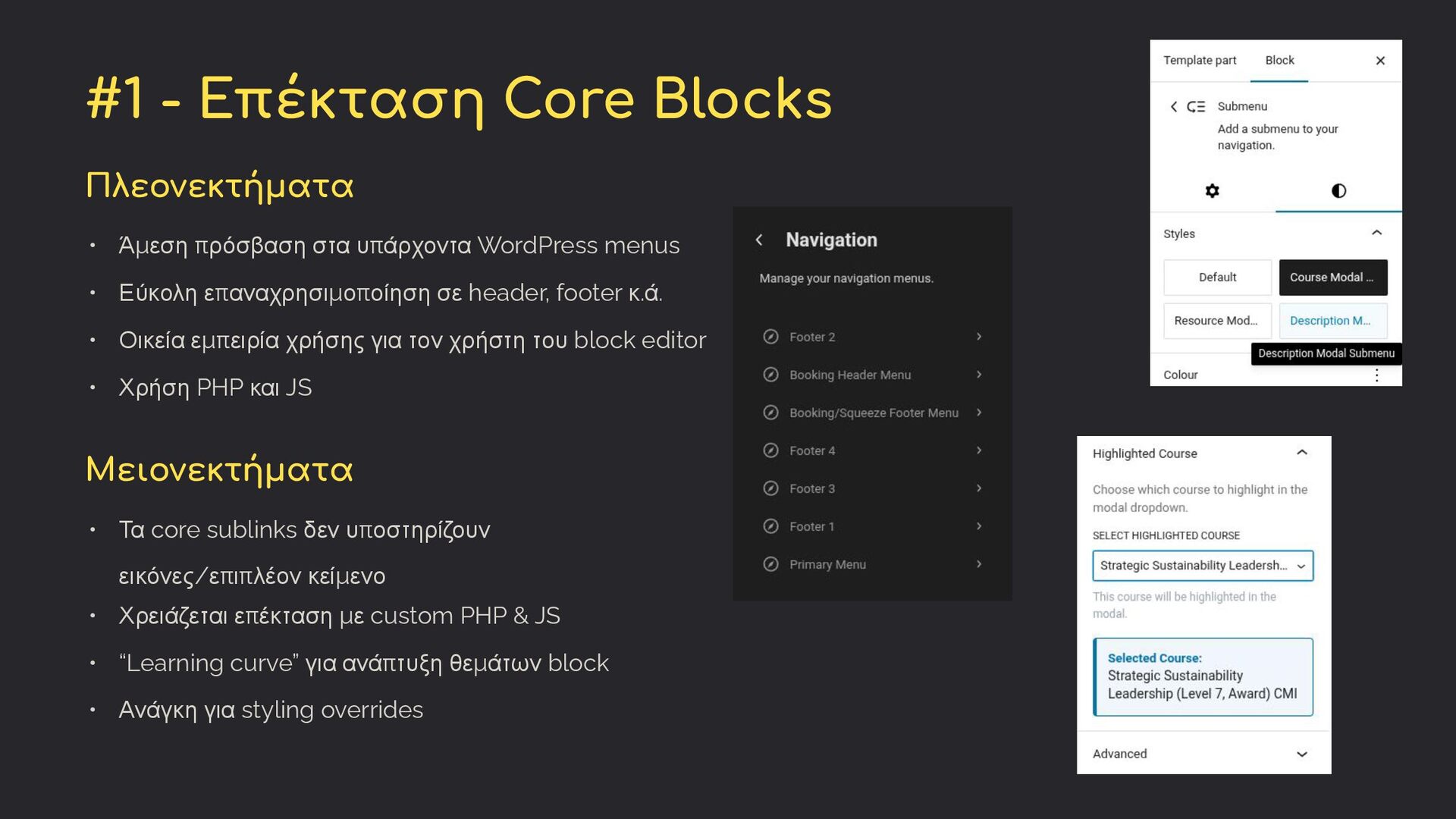Choose the Resource Modal style
Viewport: 1456px width, 819px height.
(x=1217, y=321)
